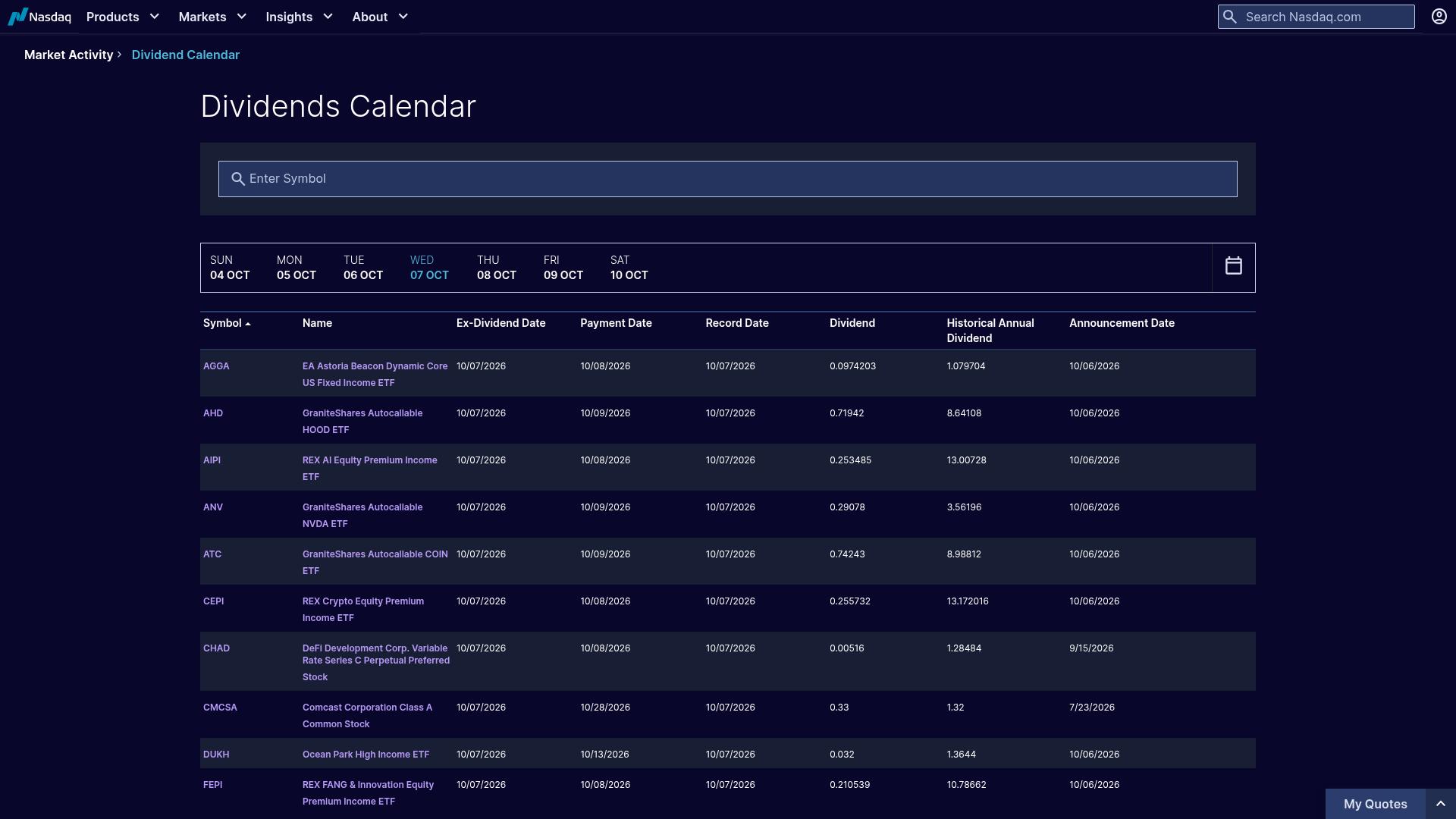Screen dimensions: 1456x819
Task: Expand the My Quotes panel chevron
Action: pos(1440,804)
